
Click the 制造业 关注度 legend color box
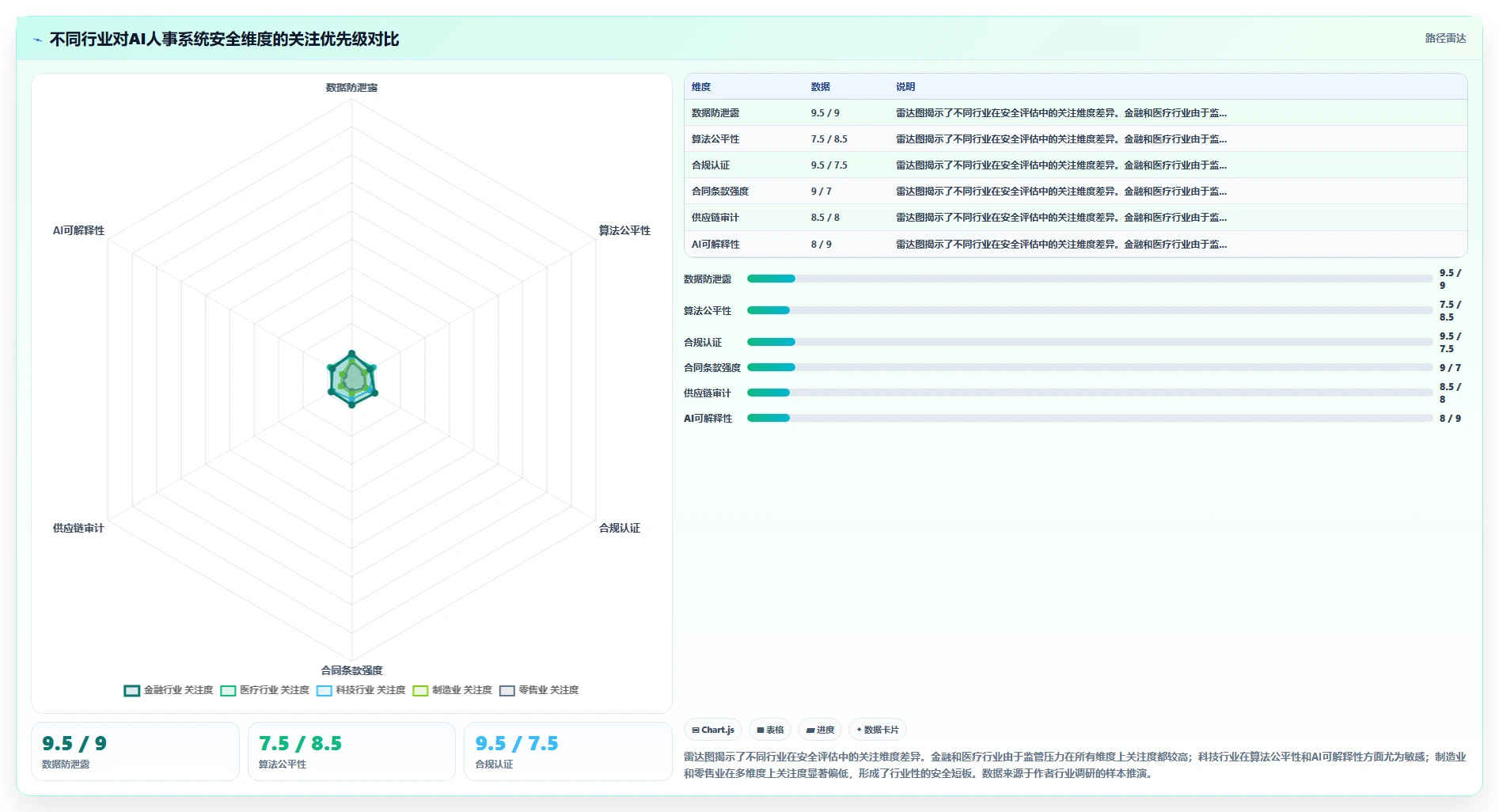pos(420,691)
